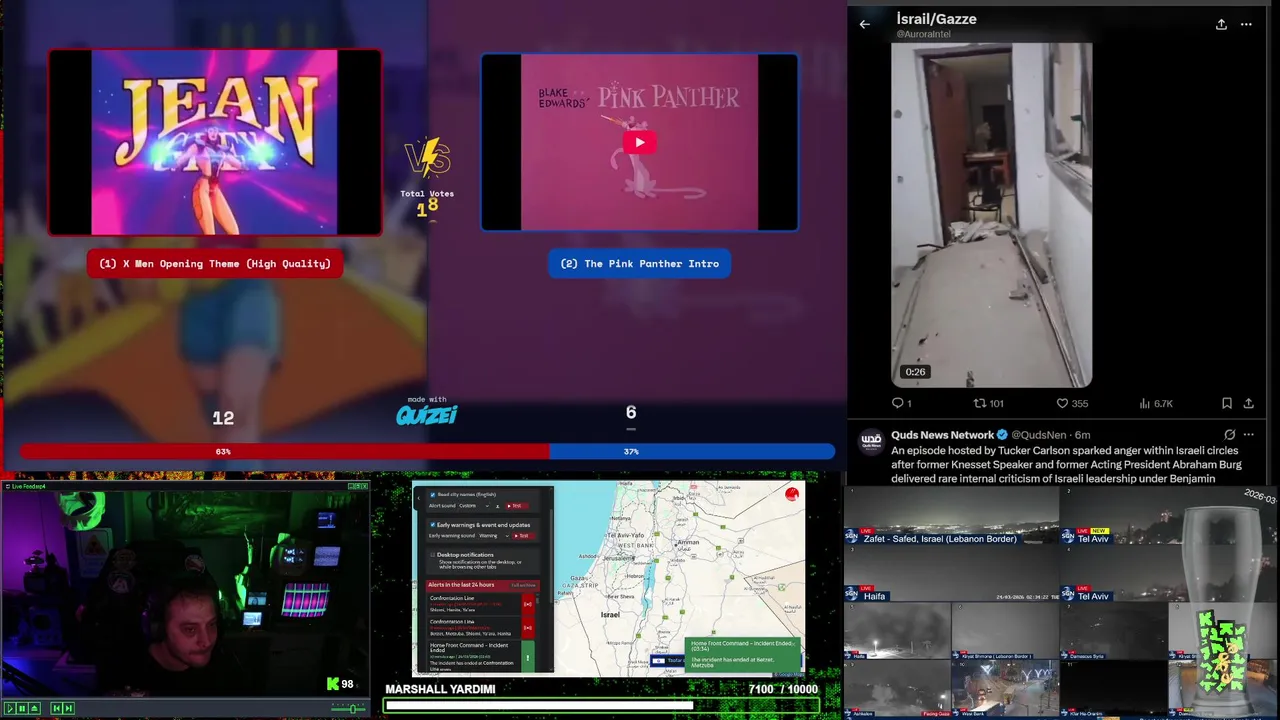1280x720 pixels.
Task: Close the green Incident Ended notification
Action: click(793, 644)
